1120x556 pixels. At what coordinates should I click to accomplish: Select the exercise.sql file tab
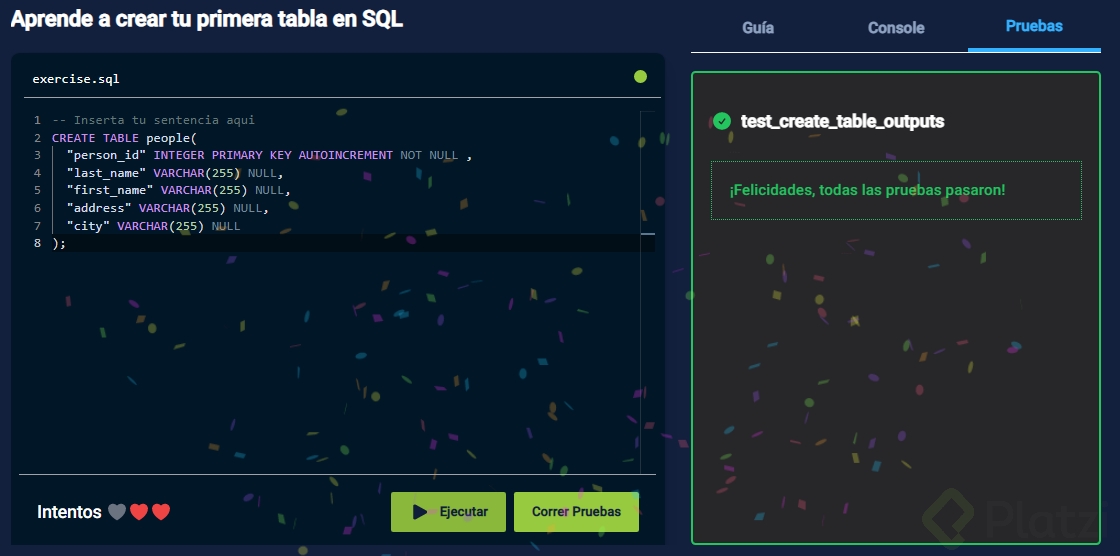coord(76,78)
